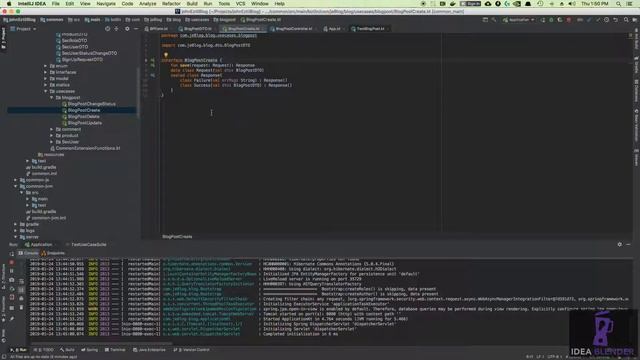The height and width of the screenshot is (360, 640).
Task: Click the rerun icon in Run panel
Action: 12,253
